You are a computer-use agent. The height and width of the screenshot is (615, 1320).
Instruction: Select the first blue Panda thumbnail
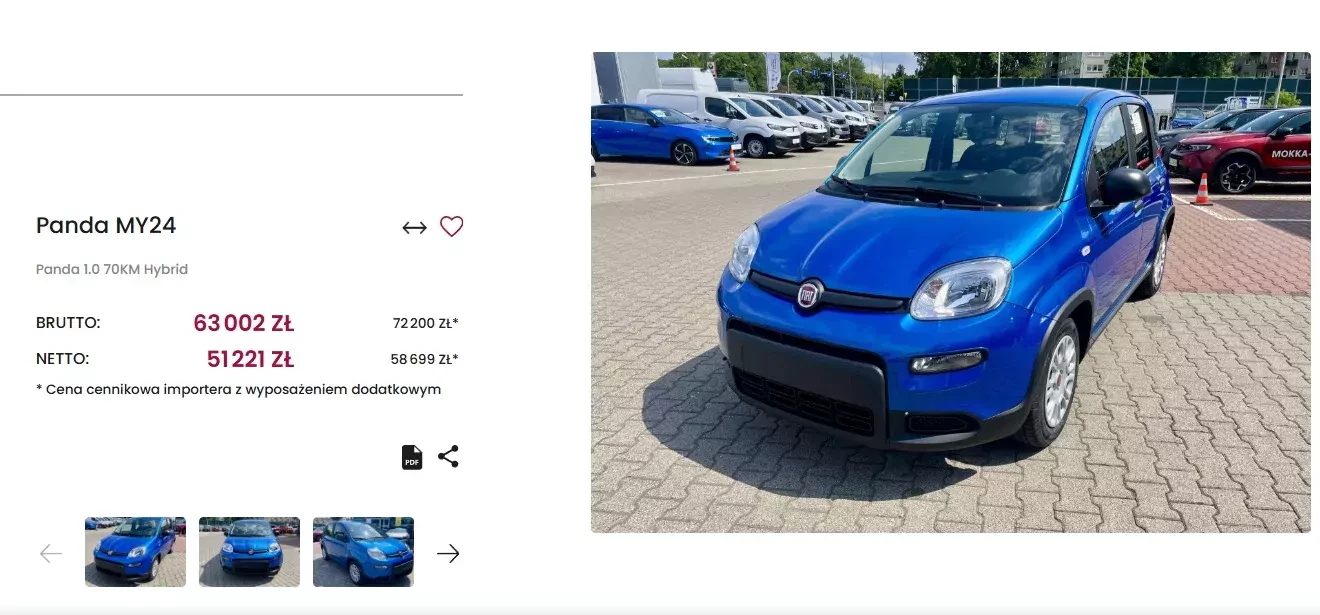[135, 552]
